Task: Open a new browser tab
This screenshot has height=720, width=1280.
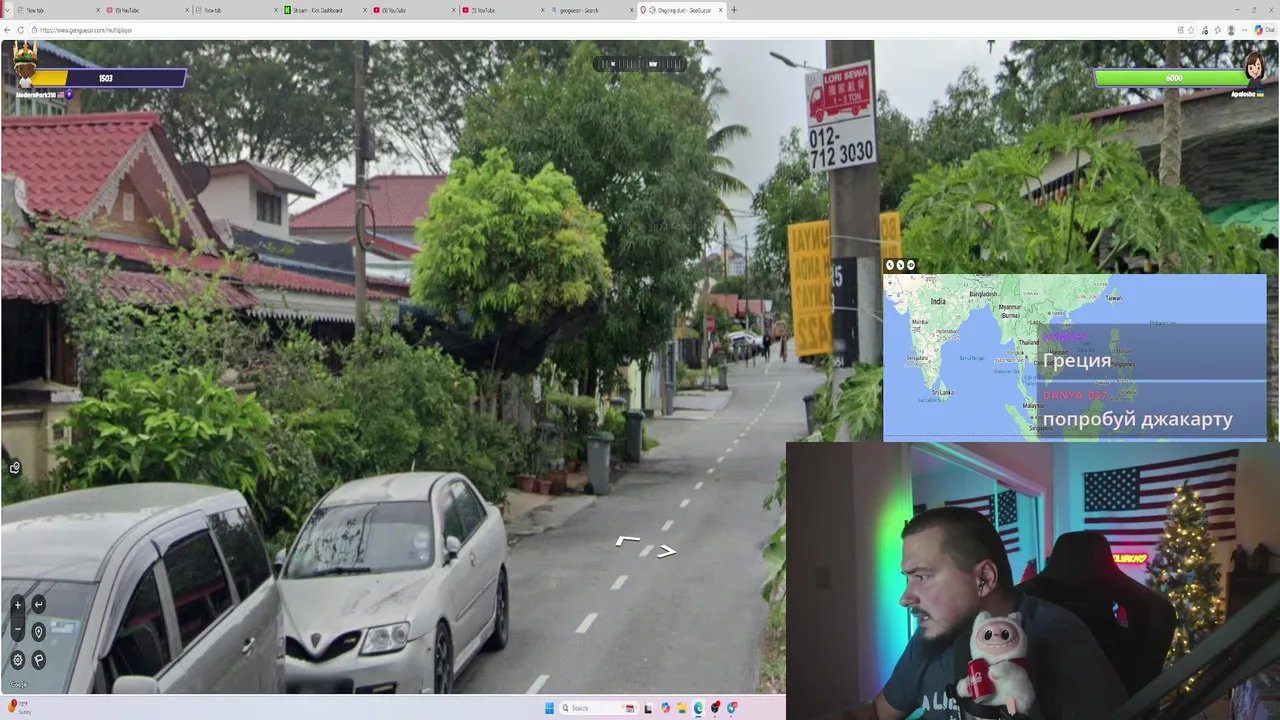Action: (x=734, y=10)
